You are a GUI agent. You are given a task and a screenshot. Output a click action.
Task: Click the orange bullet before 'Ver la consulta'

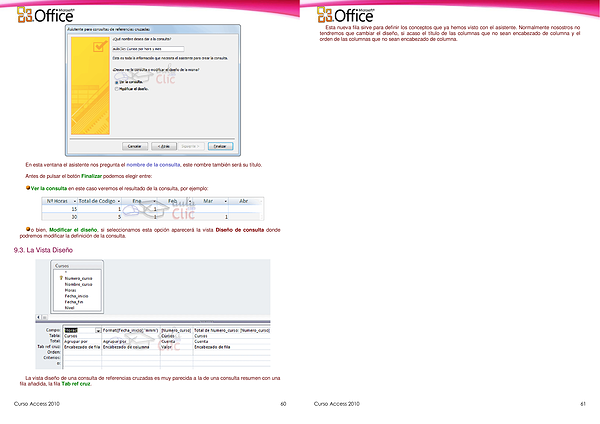(27, 188)
